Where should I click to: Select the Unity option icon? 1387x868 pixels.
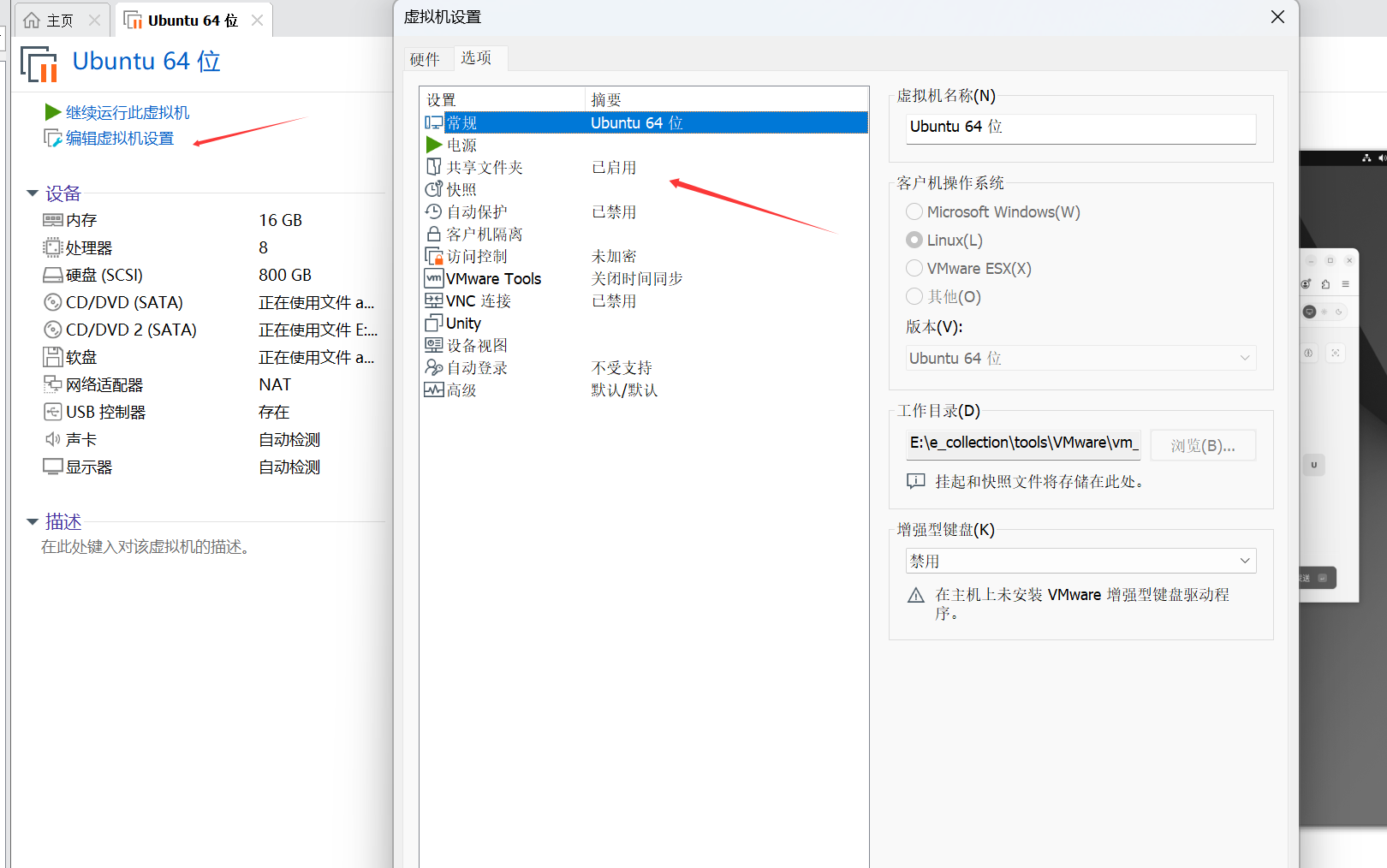[434, 324]
